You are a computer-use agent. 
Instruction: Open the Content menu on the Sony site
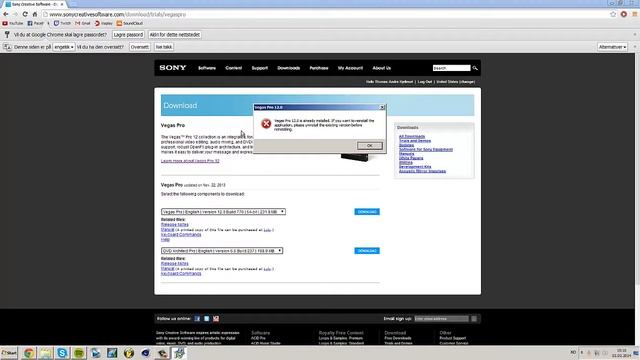click(233, 68)
